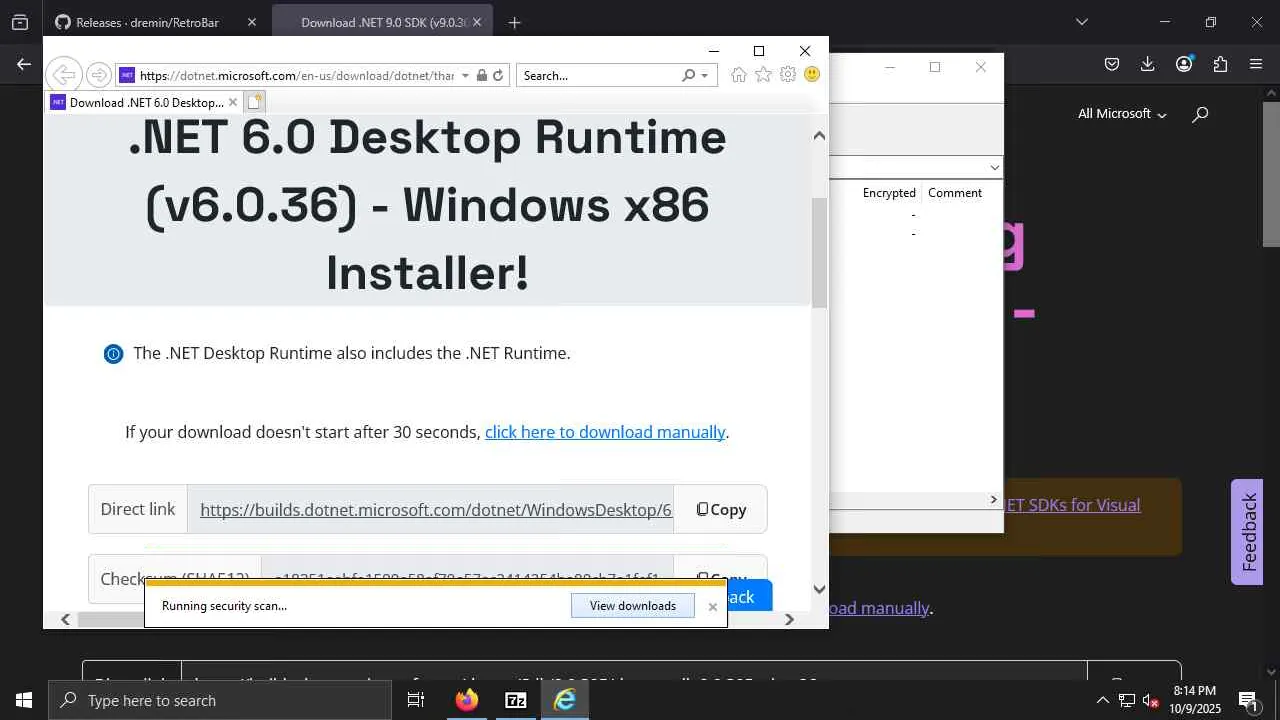
Task: Click the IE Search... input box
Action: point(598,76)
